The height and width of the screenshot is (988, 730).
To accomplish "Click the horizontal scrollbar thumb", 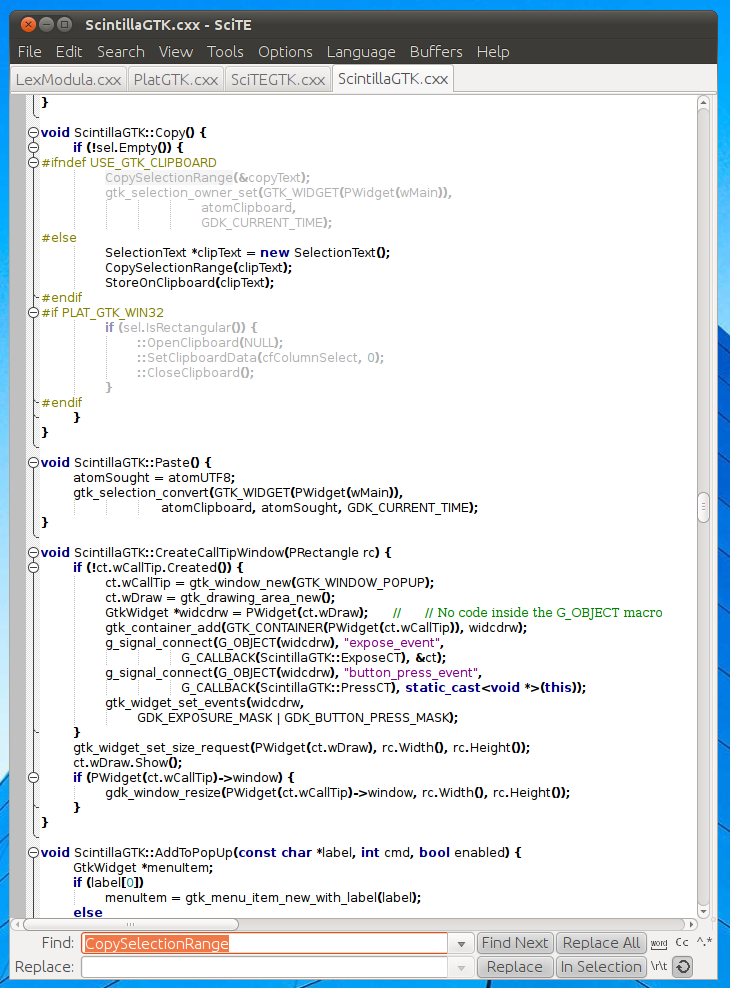I will [130, 924].
